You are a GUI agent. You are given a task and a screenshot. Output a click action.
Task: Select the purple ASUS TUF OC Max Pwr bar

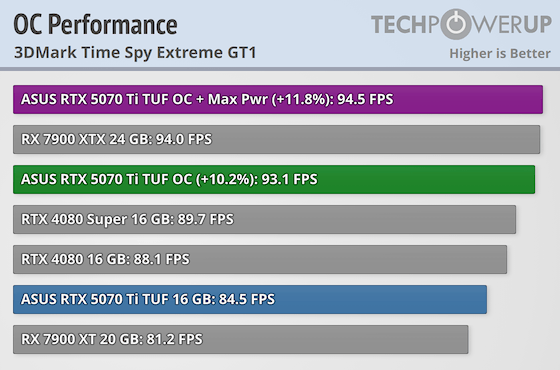(278, 99)
